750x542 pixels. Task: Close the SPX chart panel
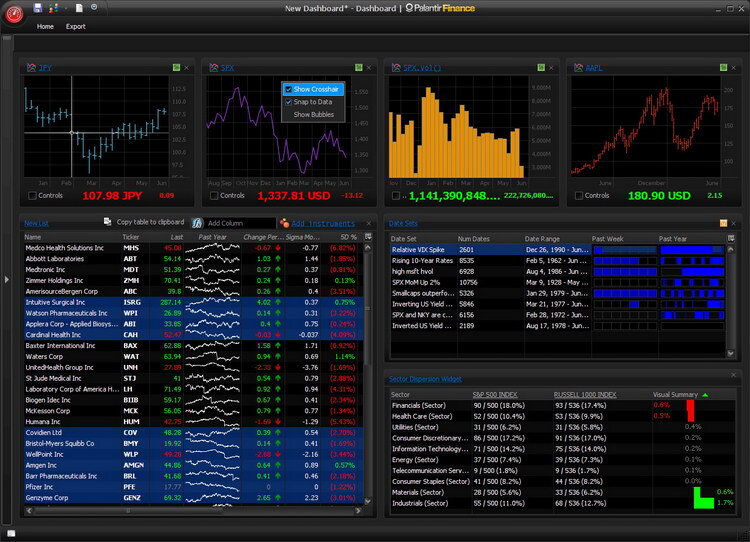click(x=369, y=68)
